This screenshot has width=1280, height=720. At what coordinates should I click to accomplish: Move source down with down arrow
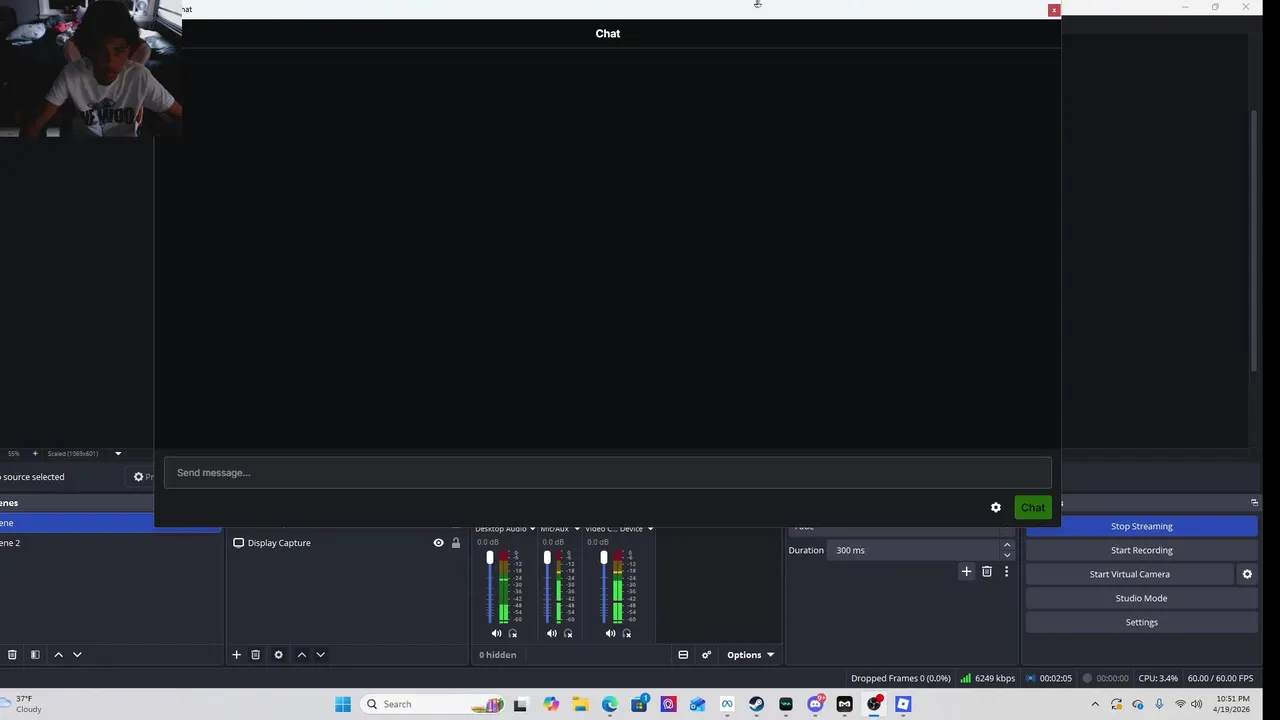coord(320,655)
